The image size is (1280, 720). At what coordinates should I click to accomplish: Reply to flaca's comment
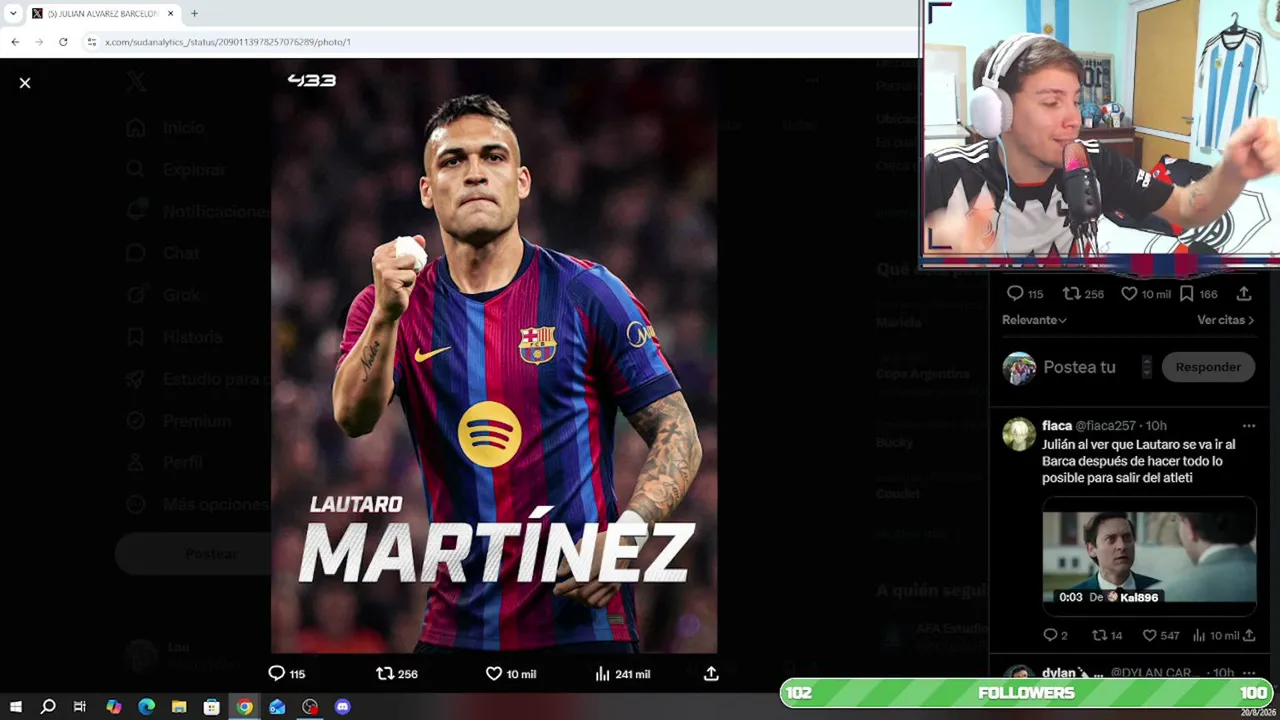tap(1050, 636)
